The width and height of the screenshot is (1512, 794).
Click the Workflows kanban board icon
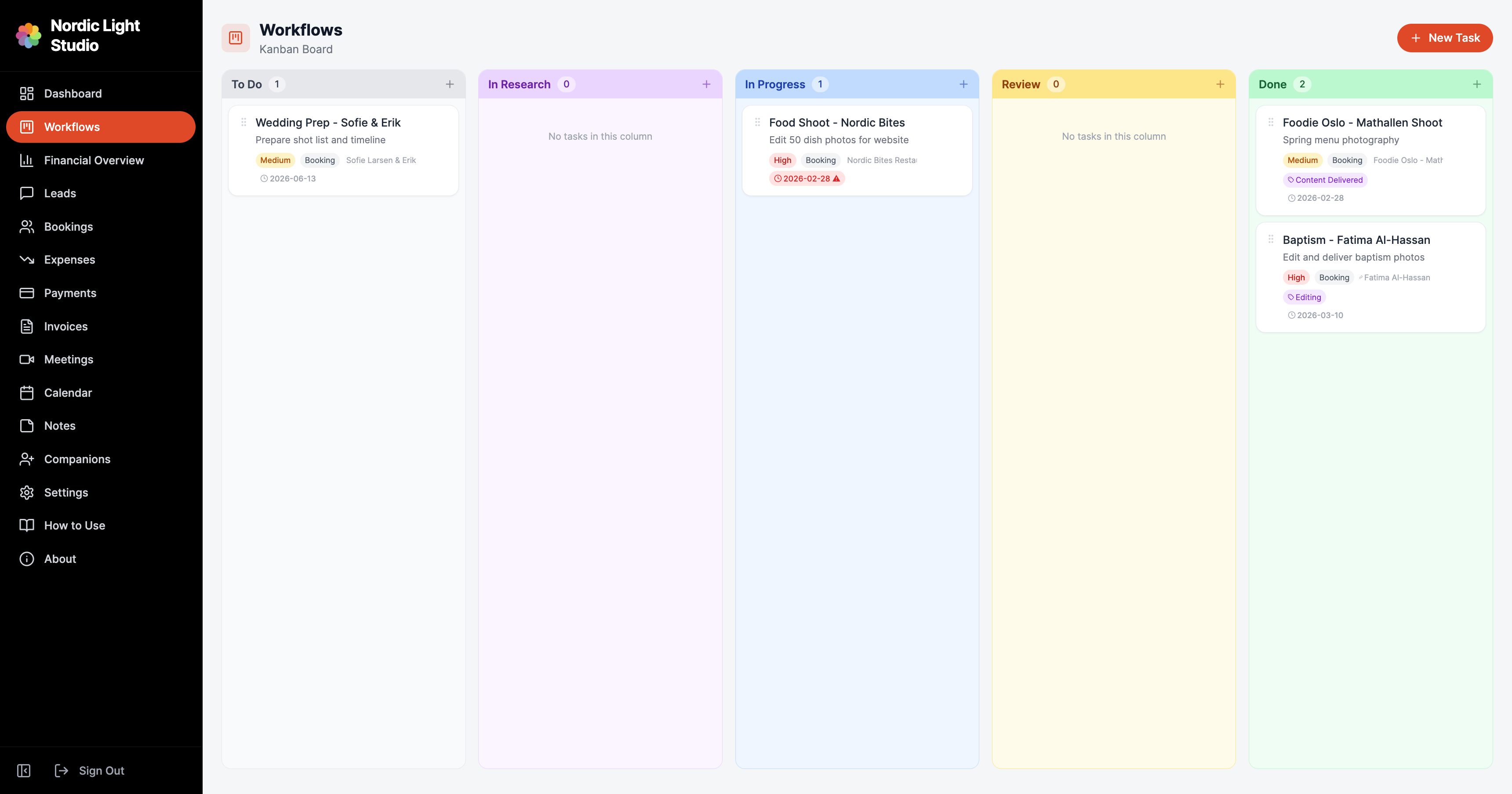tap(235, 37)
